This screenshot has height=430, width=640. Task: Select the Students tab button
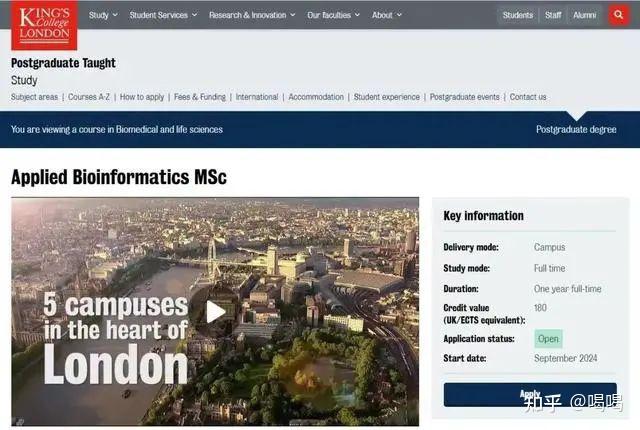tap(518, 15)
